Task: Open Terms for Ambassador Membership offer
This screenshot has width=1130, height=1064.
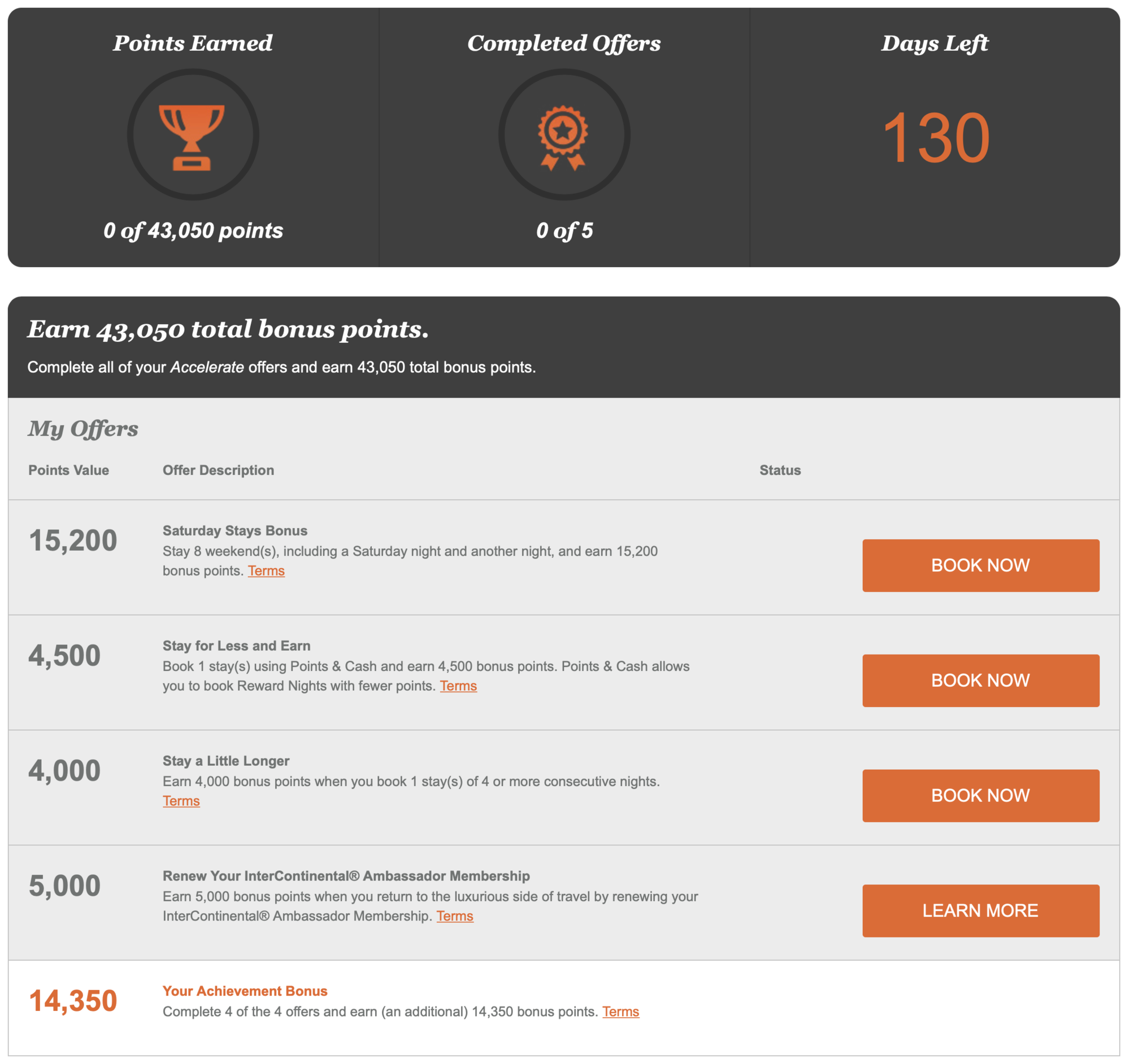Action: click(455, 915)
